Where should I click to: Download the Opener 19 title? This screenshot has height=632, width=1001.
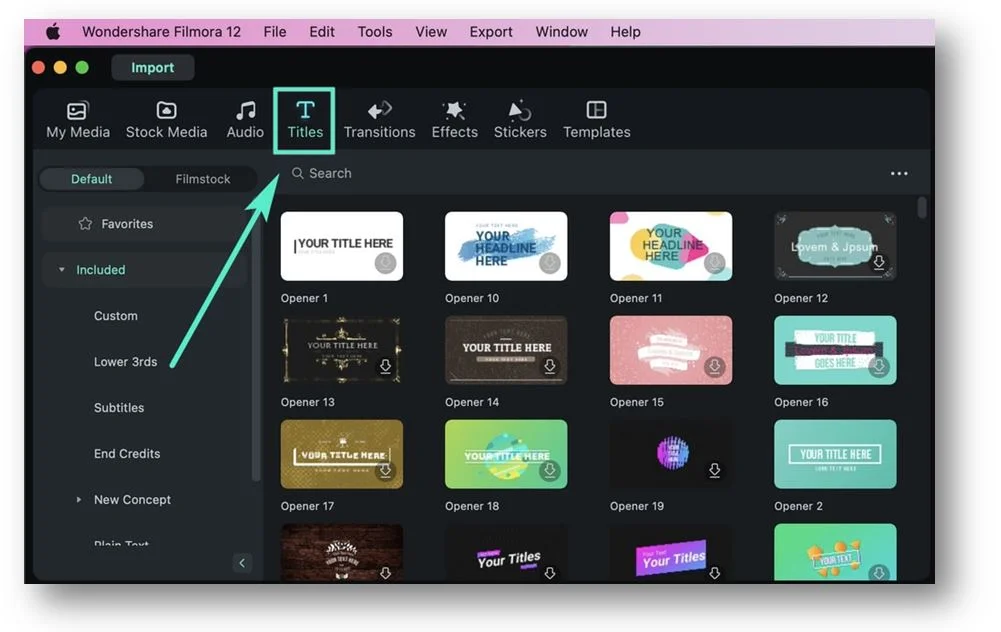[x=714, y=470]
